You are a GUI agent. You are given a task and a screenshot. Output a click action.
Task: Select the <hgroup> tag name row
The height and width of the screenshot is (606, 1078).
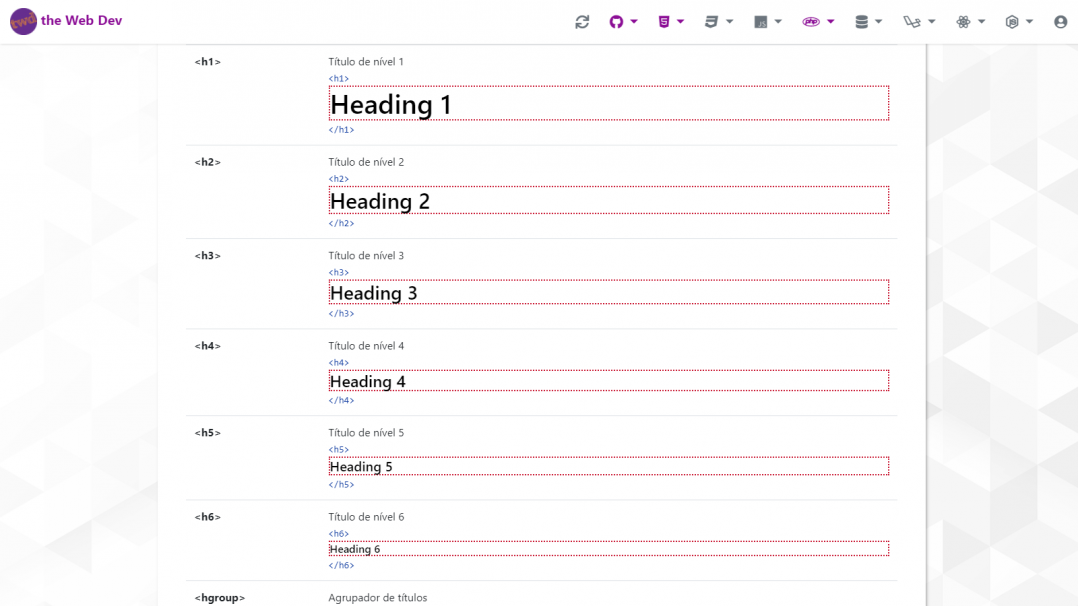220,598
